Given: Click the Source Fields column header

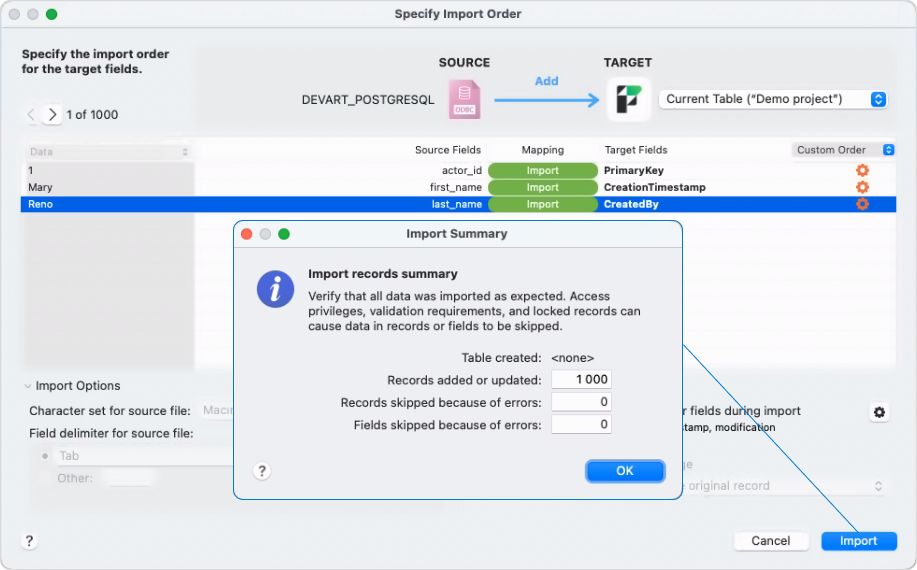Looking at the screenshot, I should pyautogui.click(x=448, y=150).
